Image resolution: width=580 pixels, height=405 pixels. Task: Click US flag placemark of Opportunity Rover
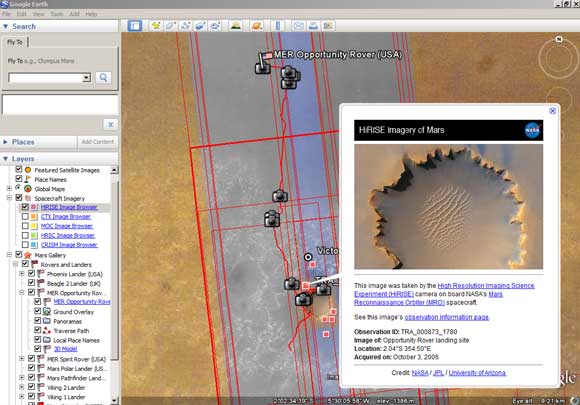coord(266,56)
